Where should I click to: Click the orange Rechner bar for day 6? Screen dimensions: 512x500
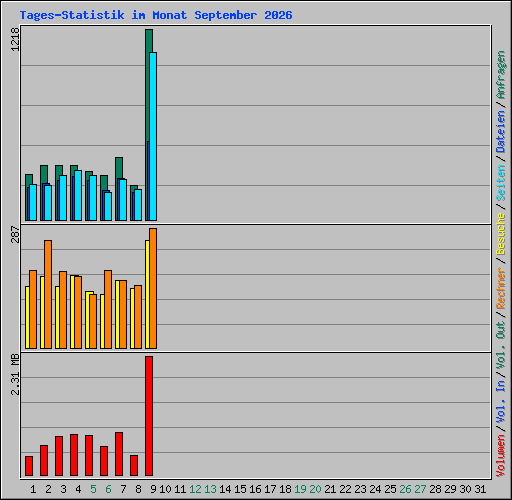(x=108, y=309)
